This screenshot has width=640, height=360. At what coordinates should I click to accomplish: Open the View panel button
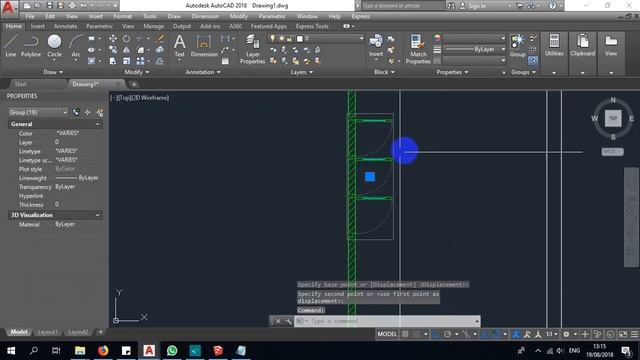point(611,45)
